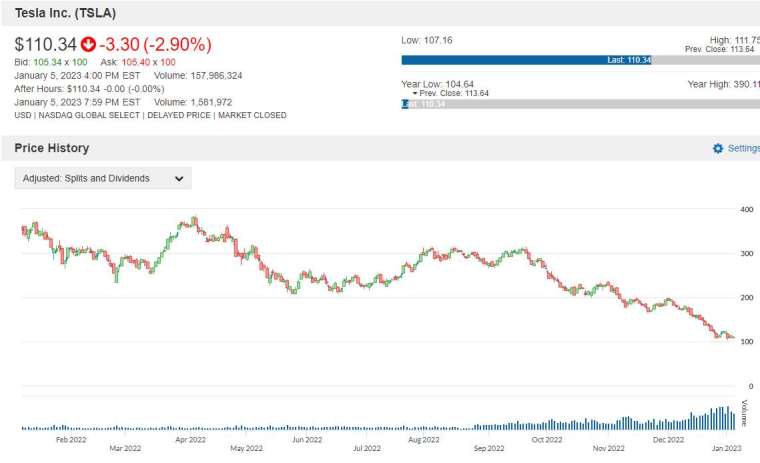Image resolution: width=760 pixels, height=463 pixels.
Task: Click the tallest volume bars near Jan 2023
Action: coord(723,418)
